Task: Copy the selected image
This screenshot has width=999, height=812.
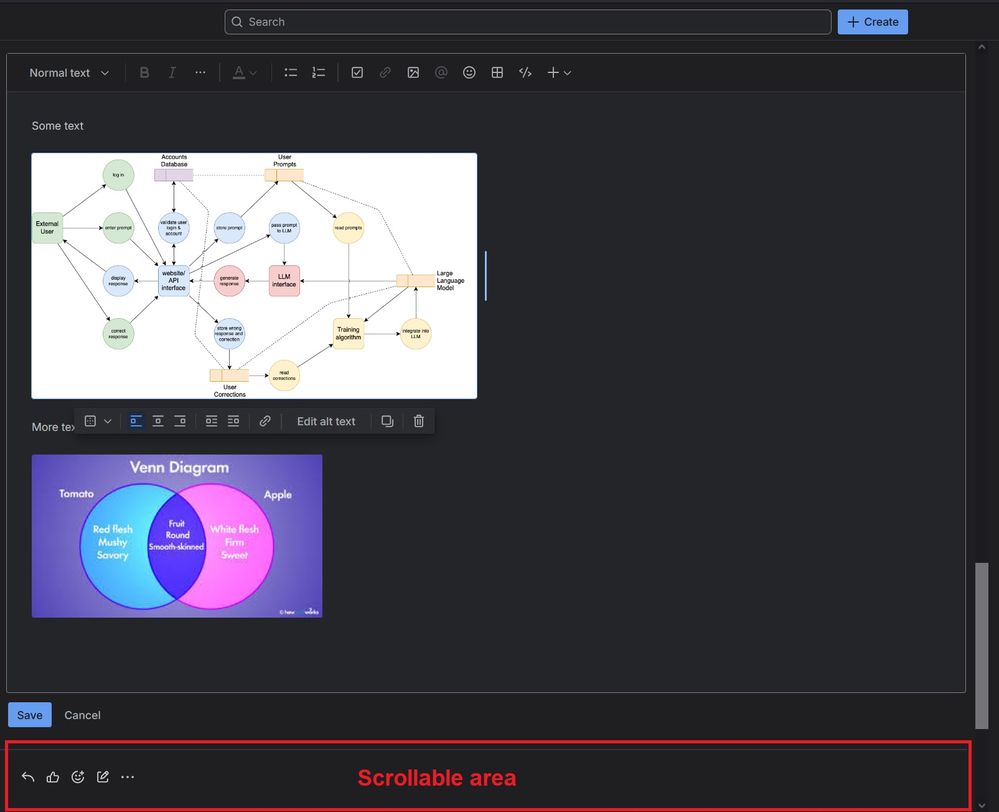Action: pyautogui.click(x=387, y=421)
